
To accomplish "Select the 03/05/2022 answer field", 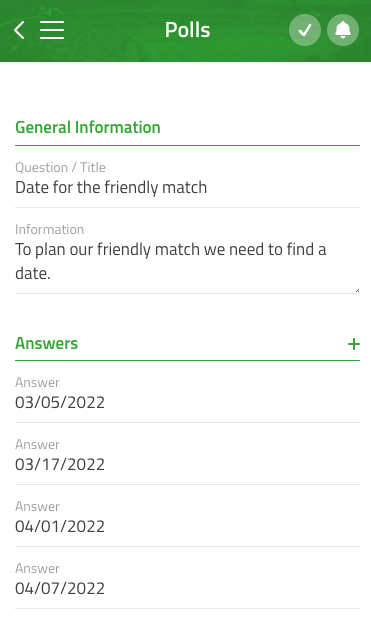I will click(187, 403).
